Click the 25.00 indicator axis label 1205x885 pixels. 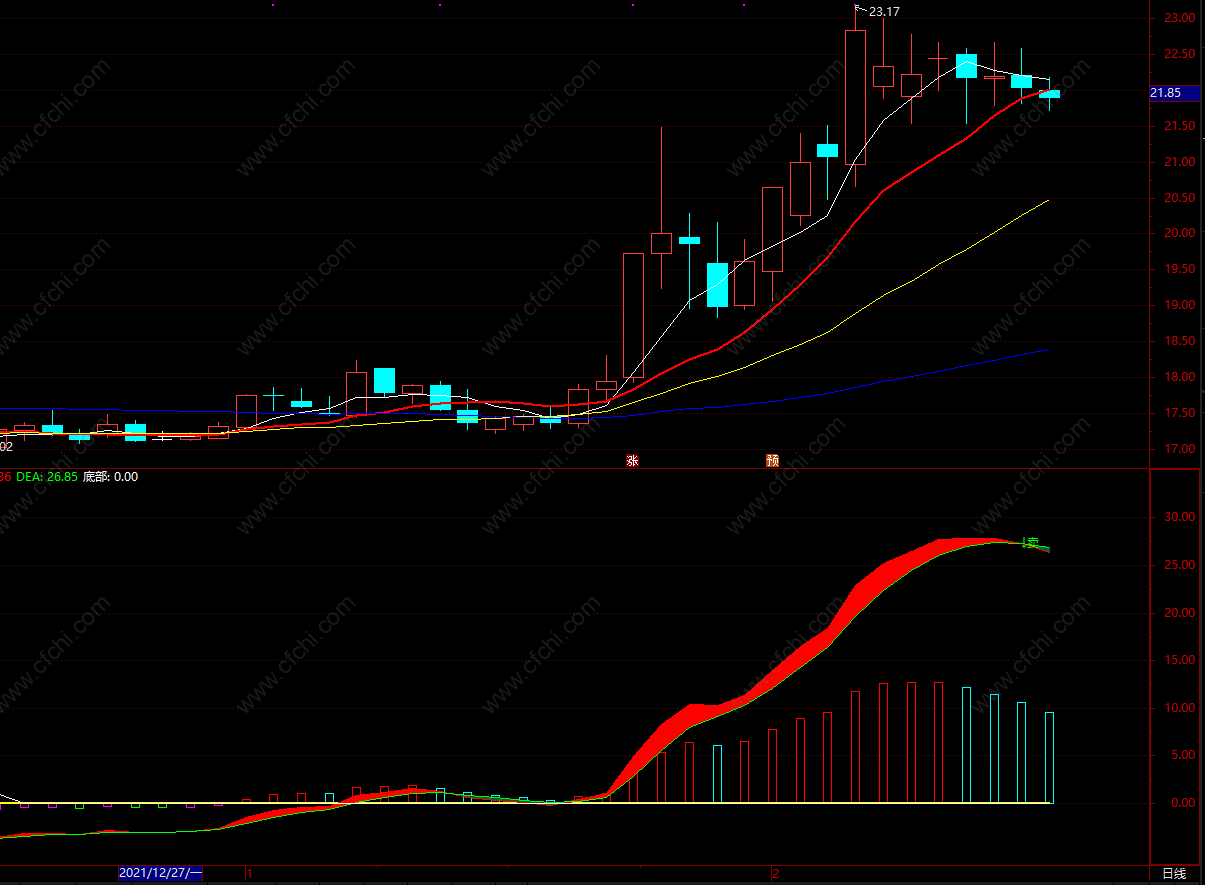(x=1180, y=565)
